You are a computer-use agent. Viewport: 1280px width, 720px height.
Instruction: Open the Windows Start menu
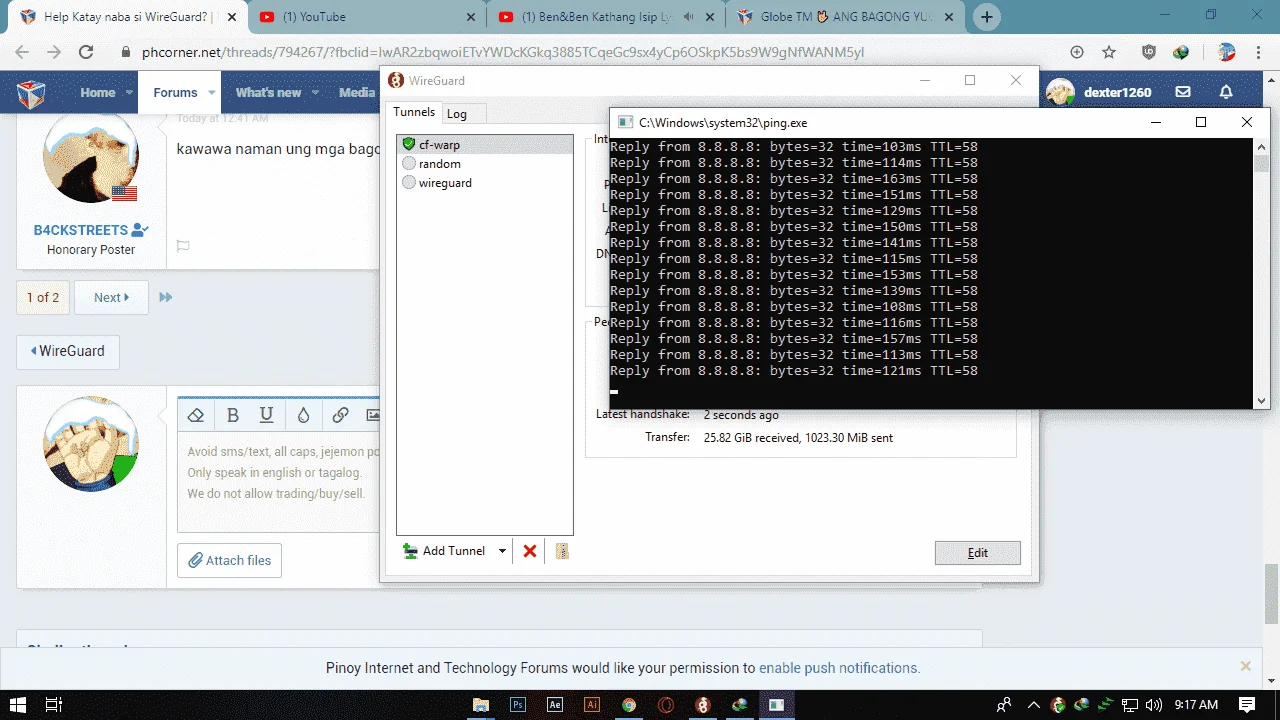pos(18,704)
